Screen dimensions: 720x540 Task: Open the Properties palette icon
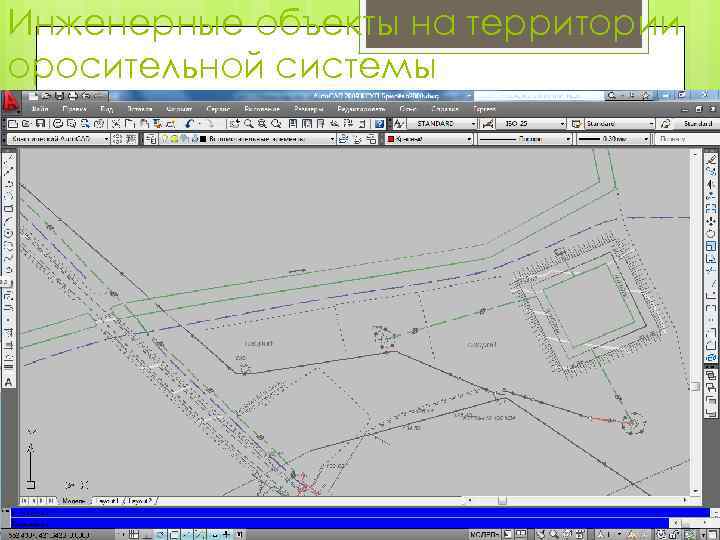(293, 124)
